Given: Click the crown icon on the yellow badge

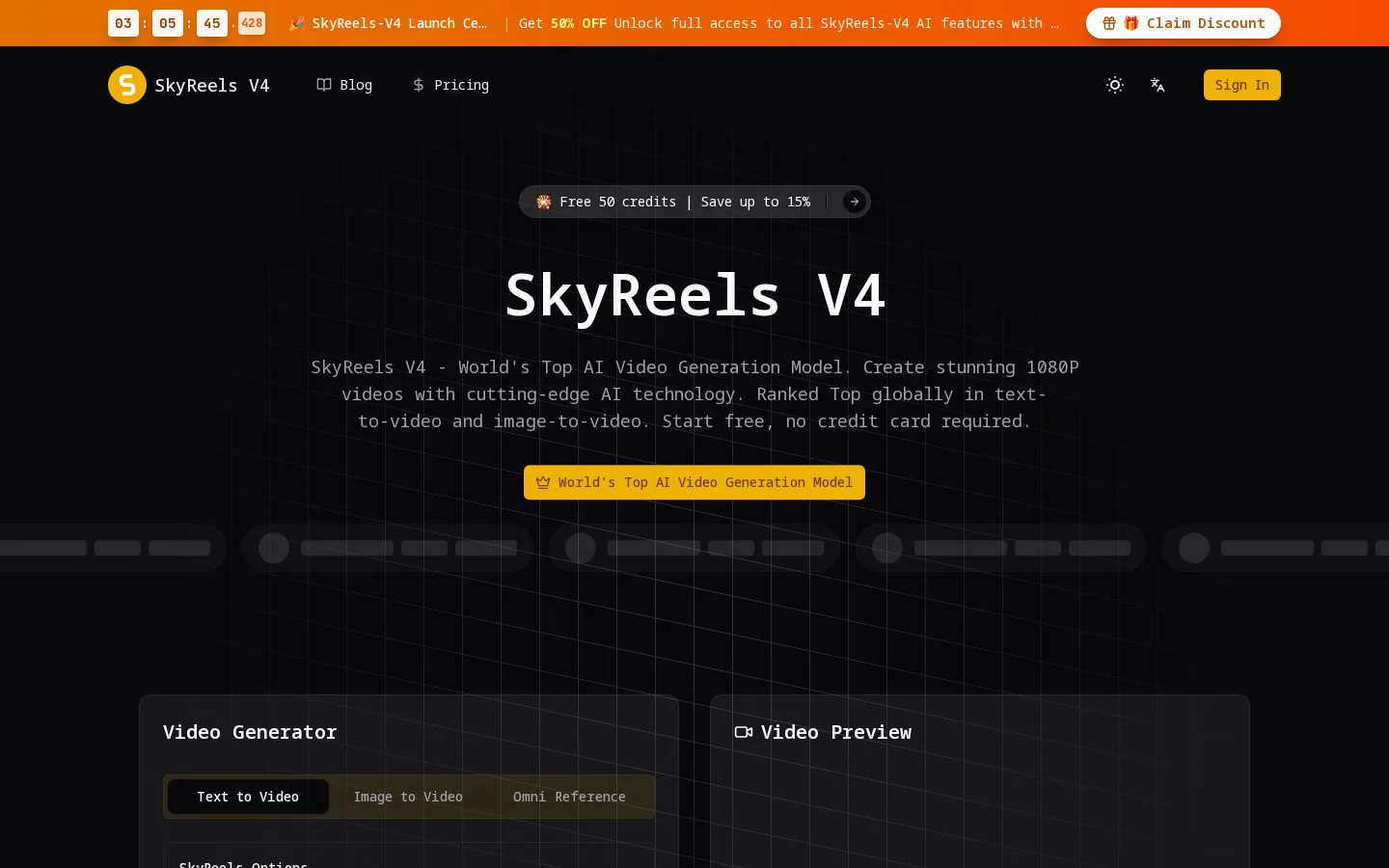Looking at the screenshot, I should (x=543, y=482).
